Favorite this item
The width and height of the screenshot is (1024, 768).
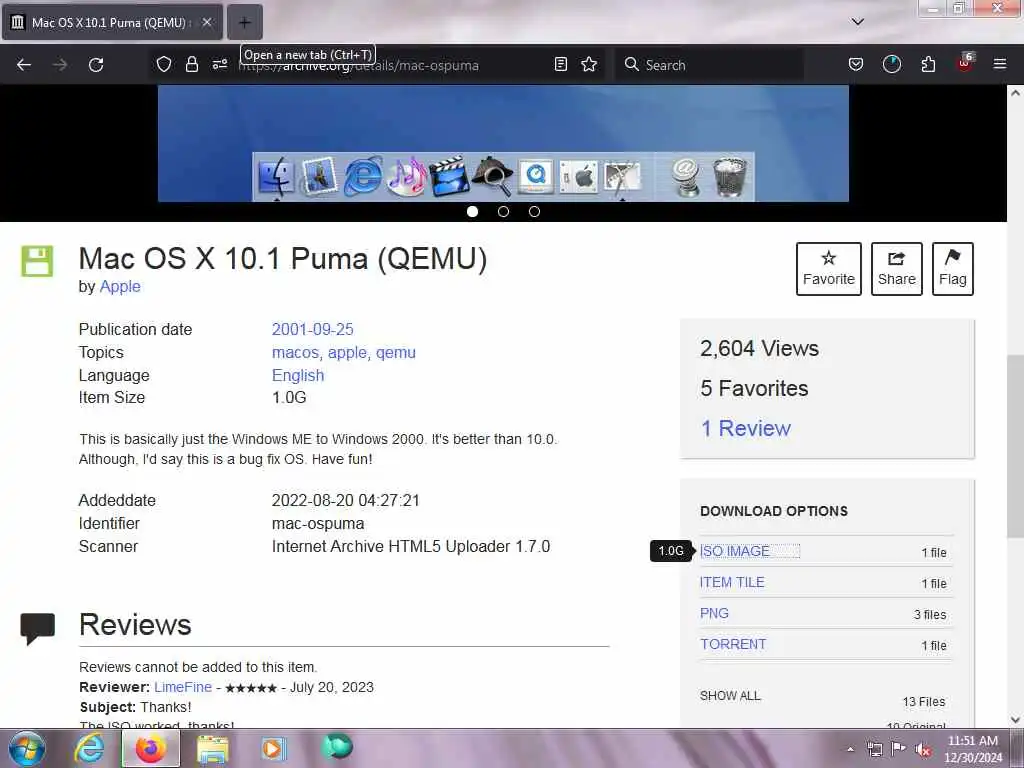coord(829,268)
